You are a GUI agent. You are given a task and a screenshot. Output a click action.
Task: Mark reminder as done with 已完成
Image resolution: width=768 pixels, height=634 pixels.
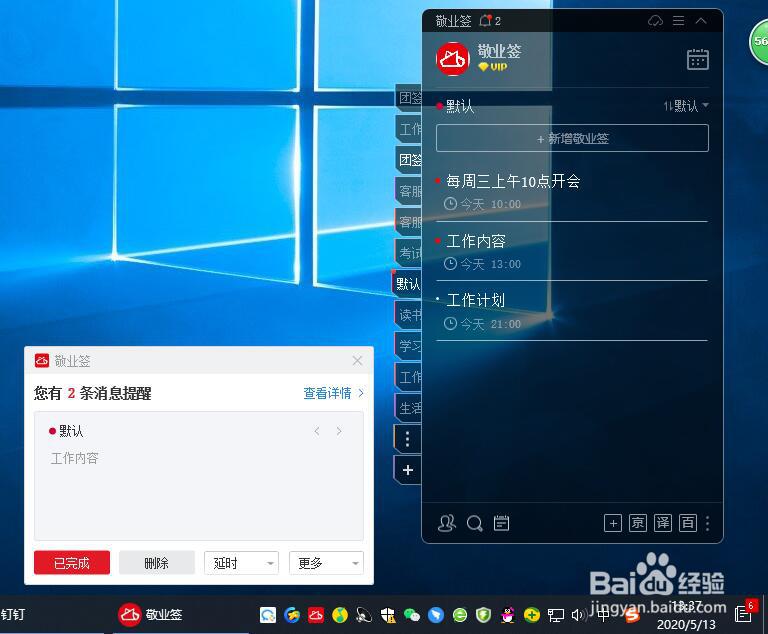(72, 562)
